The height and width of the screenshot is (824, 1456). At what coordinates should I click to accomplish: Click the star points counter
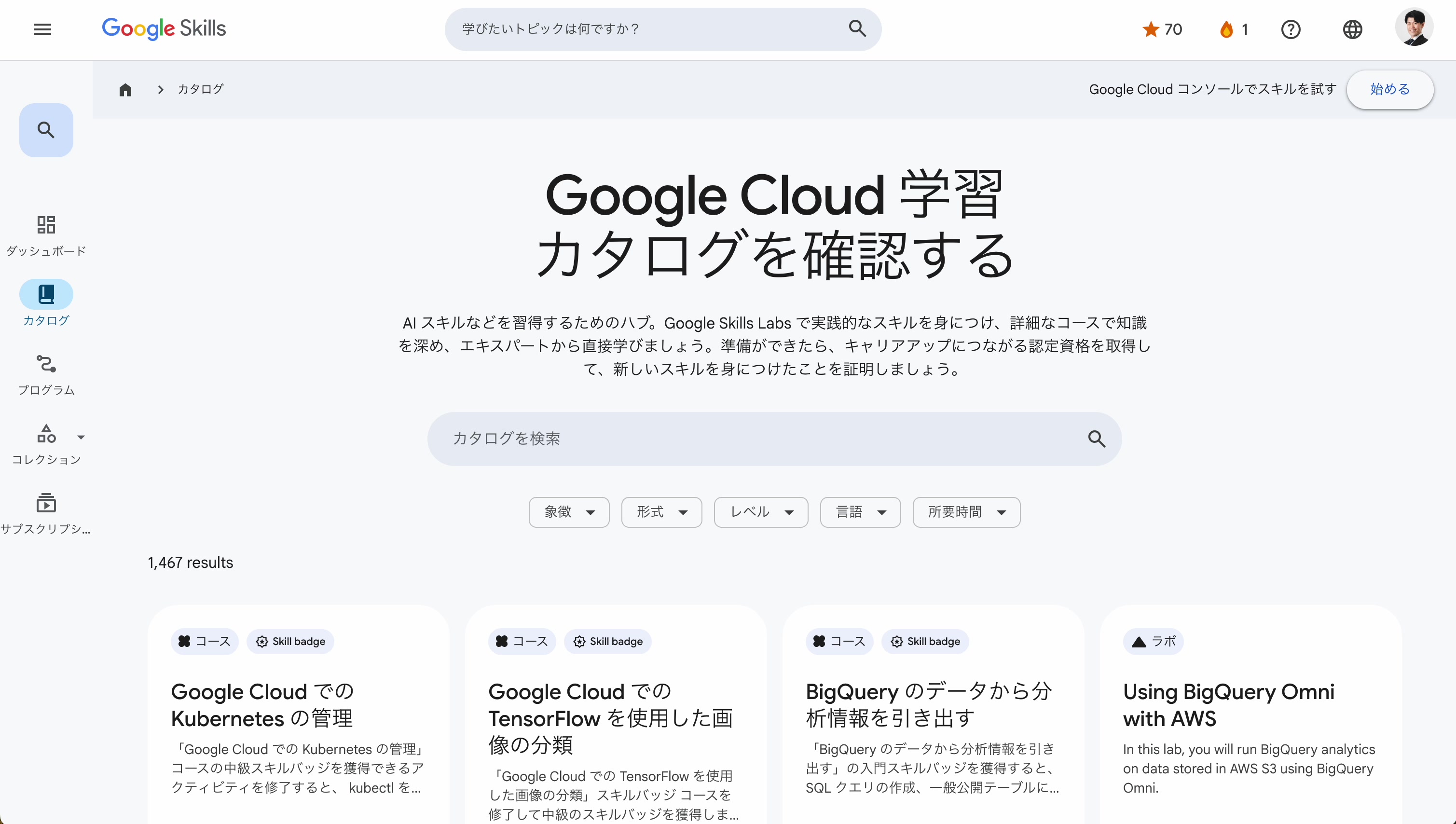point(1161,29)
